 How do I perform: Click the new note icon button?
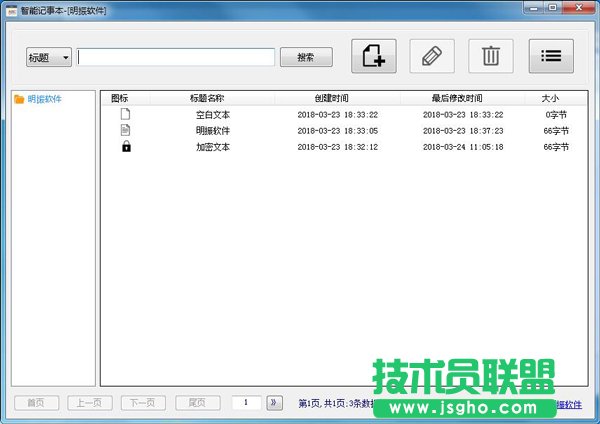374,56
